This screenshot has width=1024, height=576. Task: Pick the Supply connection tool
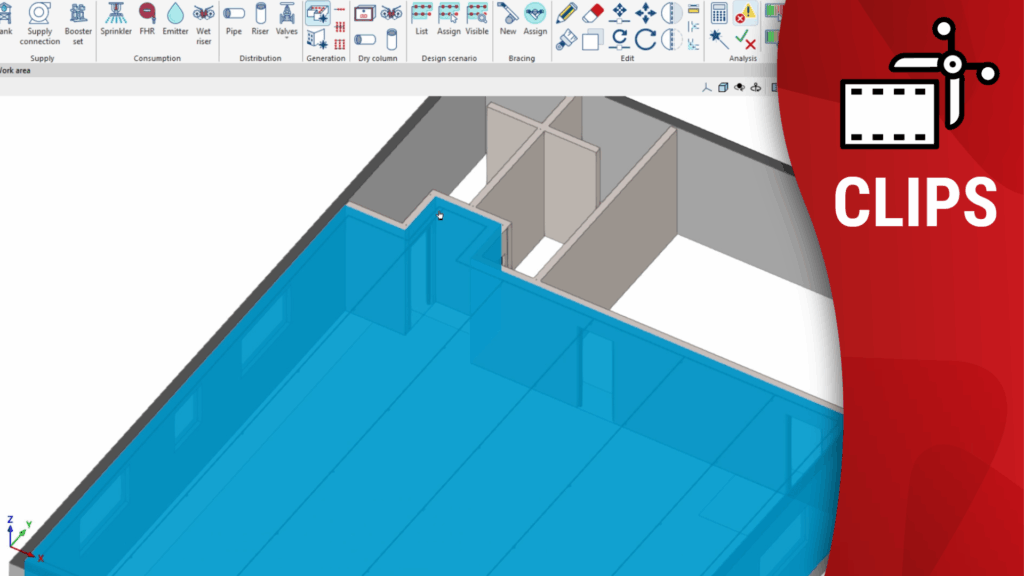[x=40, y=19]
